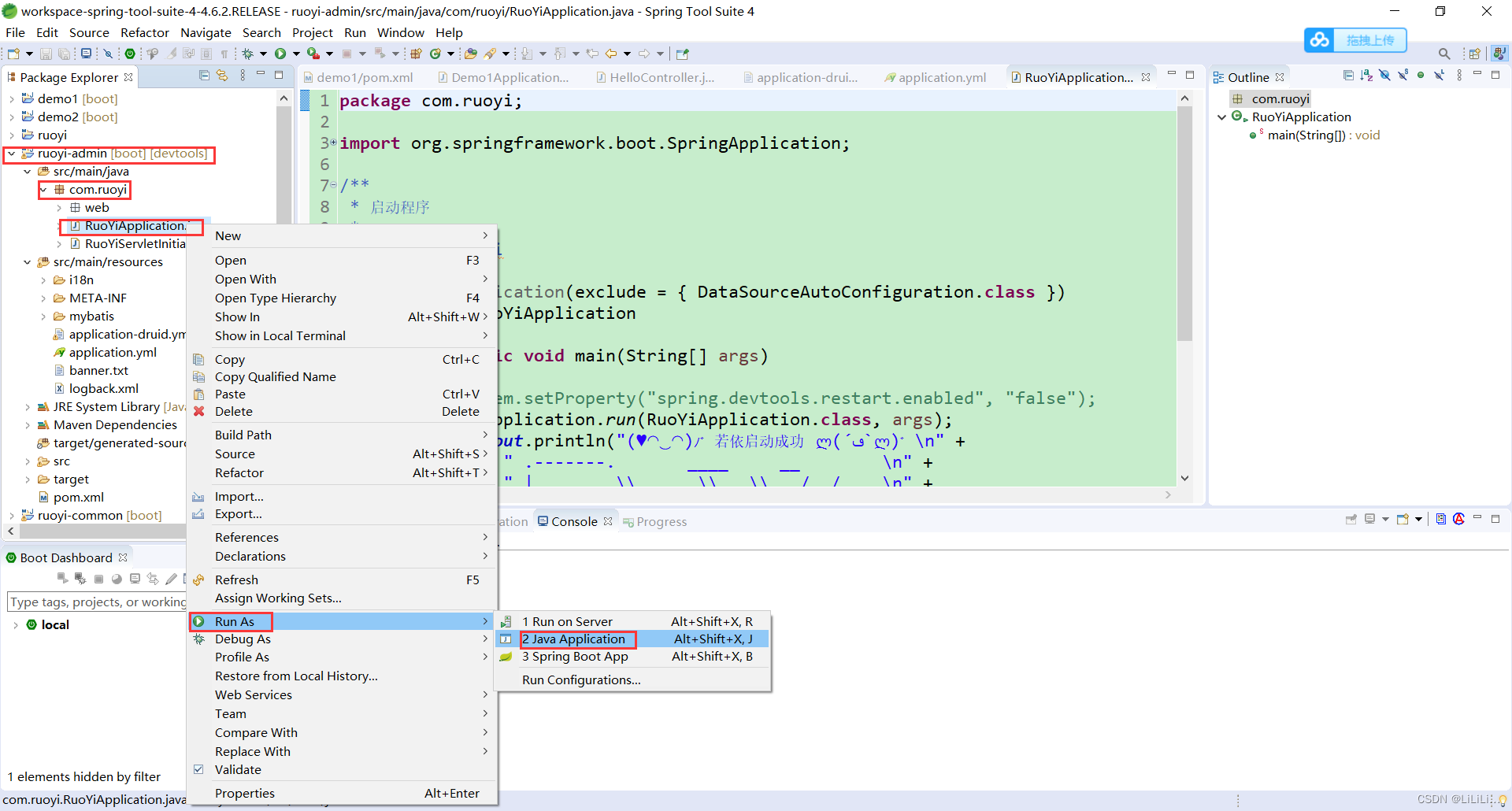Select the Java perspective icon
The width and height of the screenshot is (1512, 811).
pyautogui.click(x=1499, y=54)
